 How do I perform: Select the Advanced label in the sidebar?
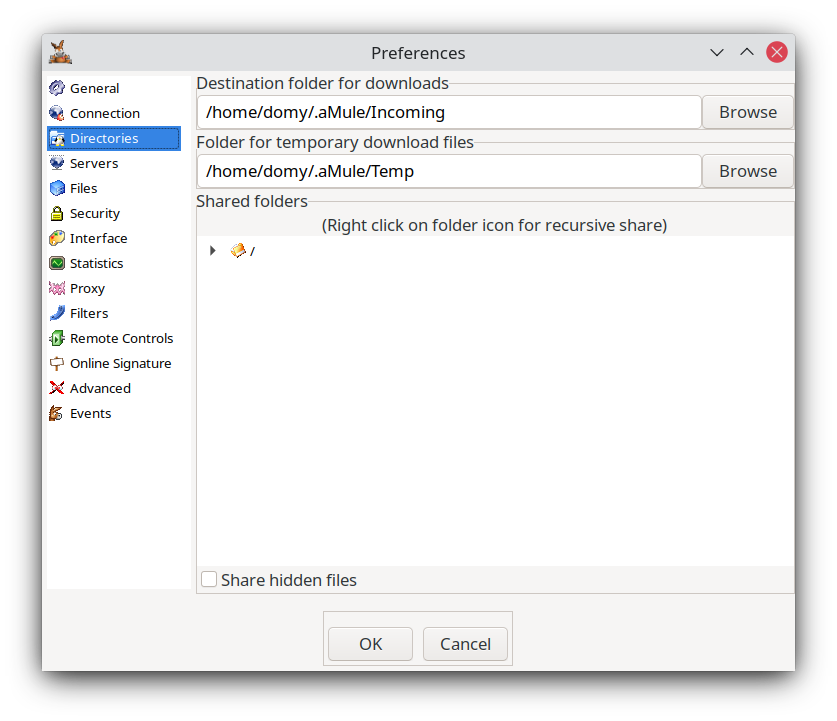(x=100, y=388)
